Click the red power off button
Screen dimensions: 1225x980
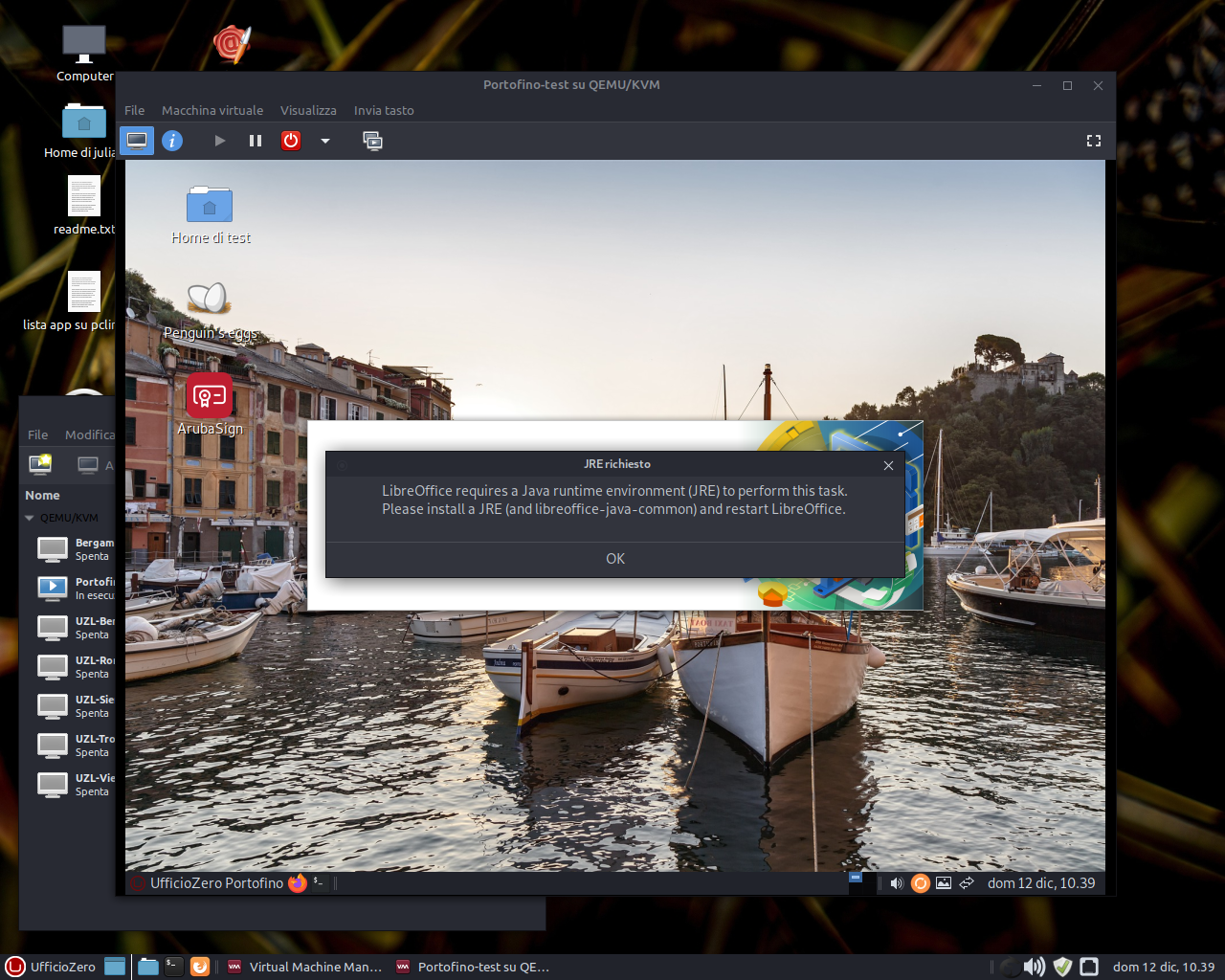(291, 141)
